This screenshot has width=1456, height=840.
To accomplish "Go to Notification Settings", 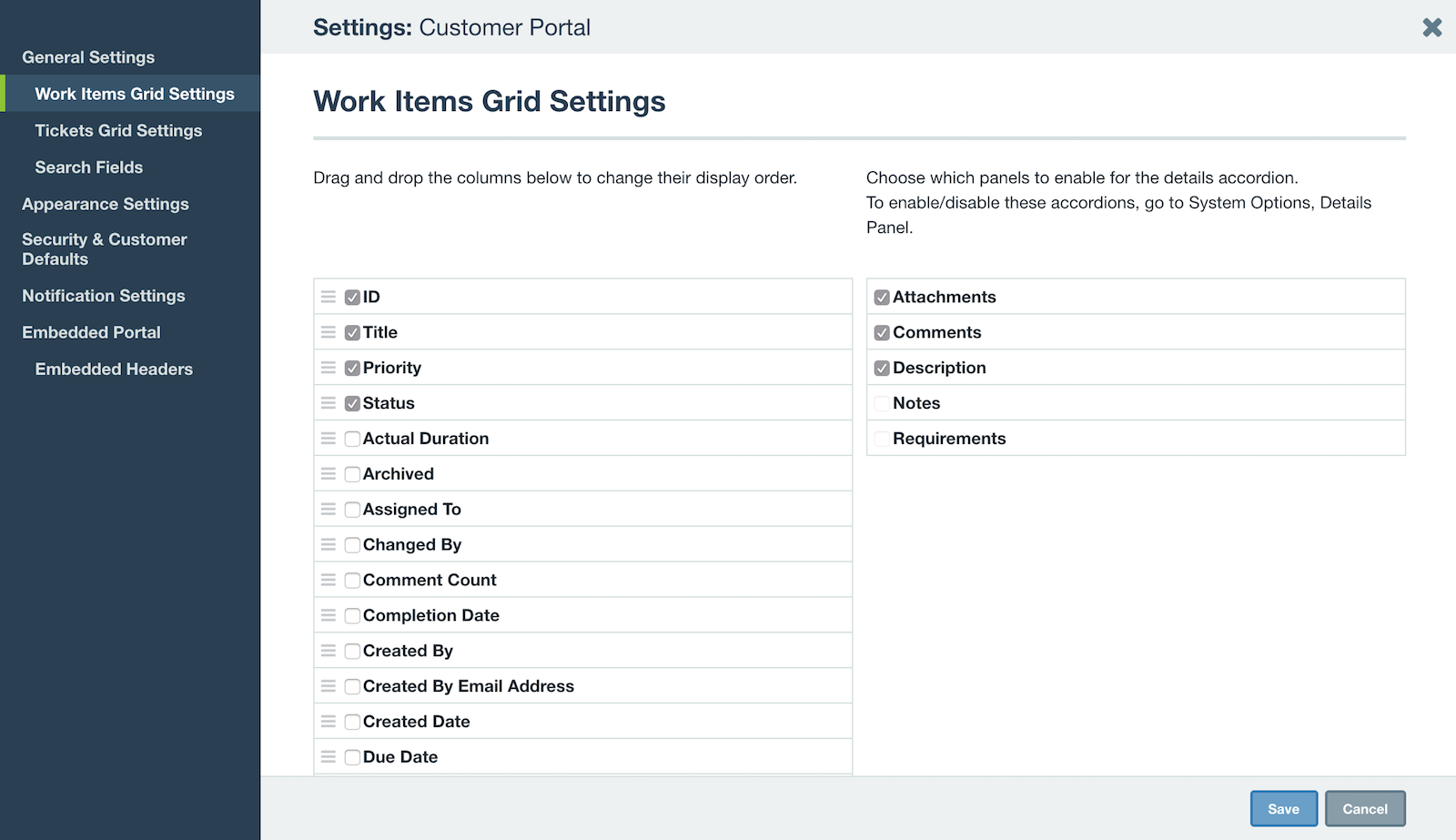I will point(103,295).
